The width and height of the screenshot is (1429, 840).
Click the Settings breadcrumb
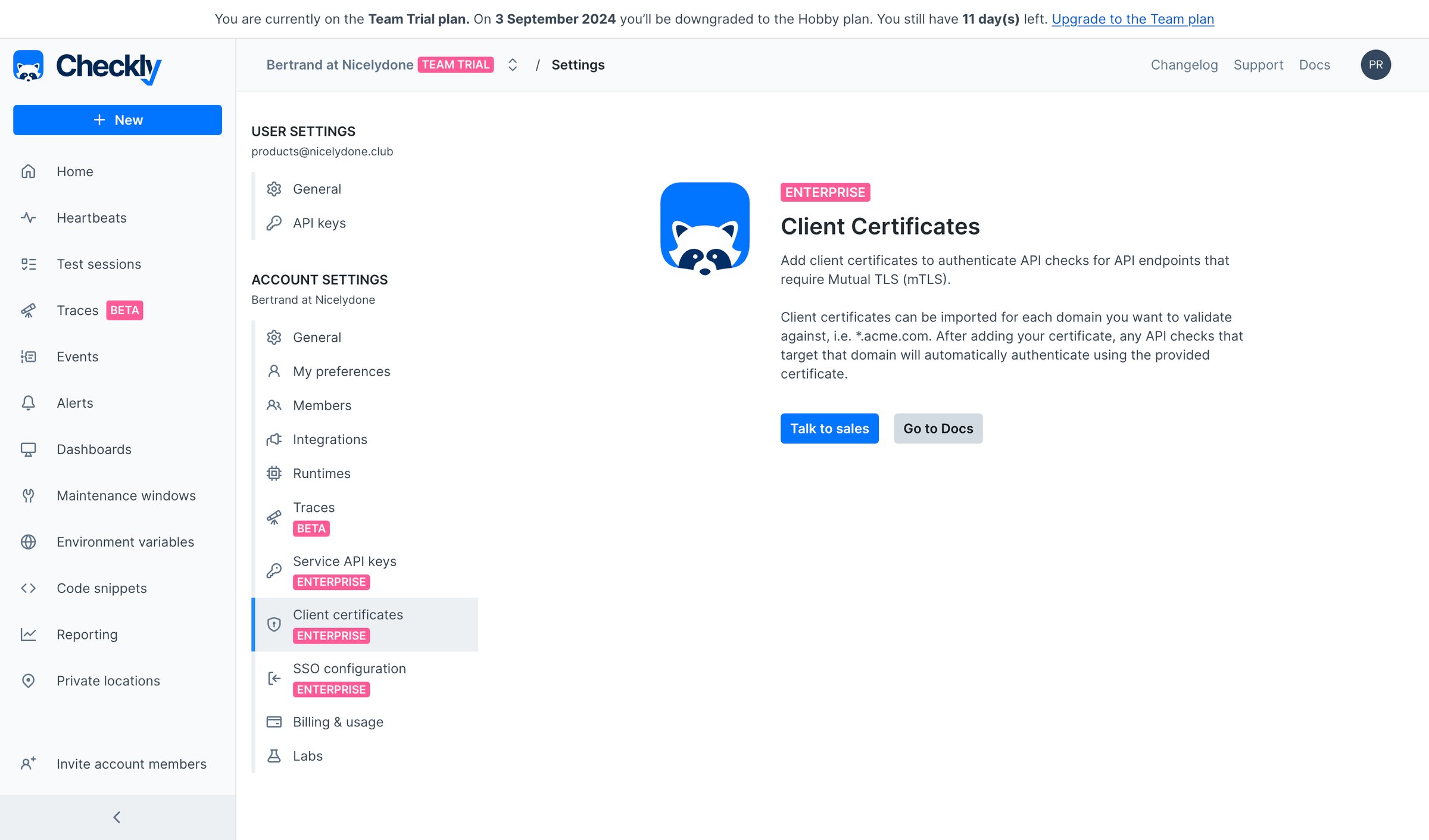click(578, 65)
